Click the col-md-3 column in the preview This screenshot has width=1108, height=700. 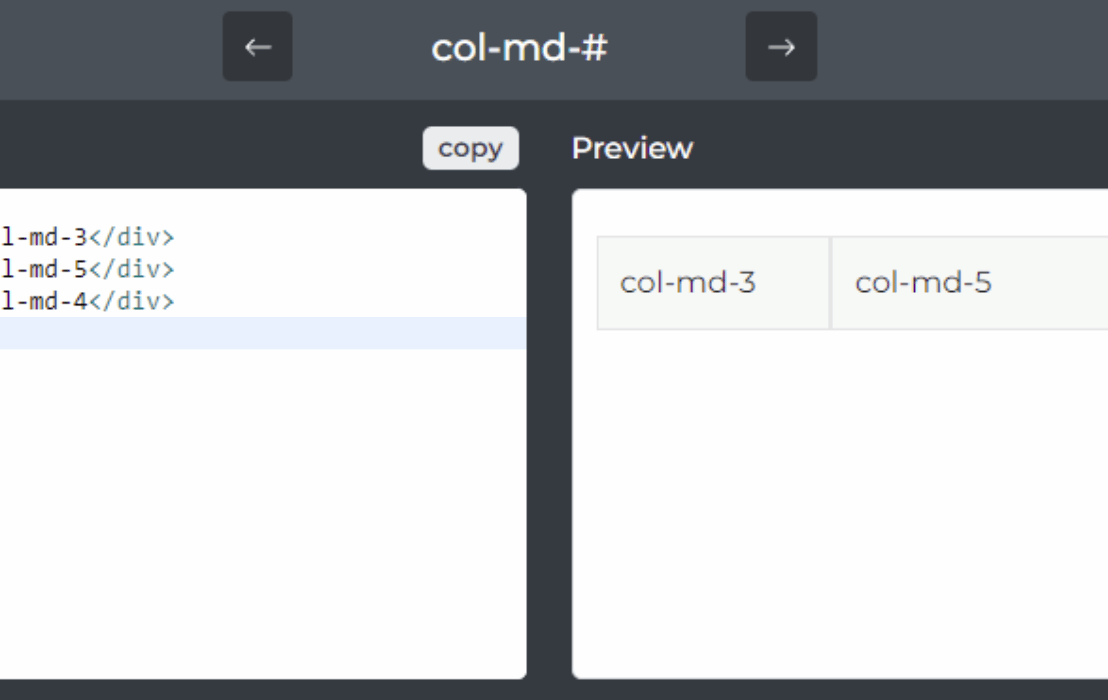[x=712, y=284]
